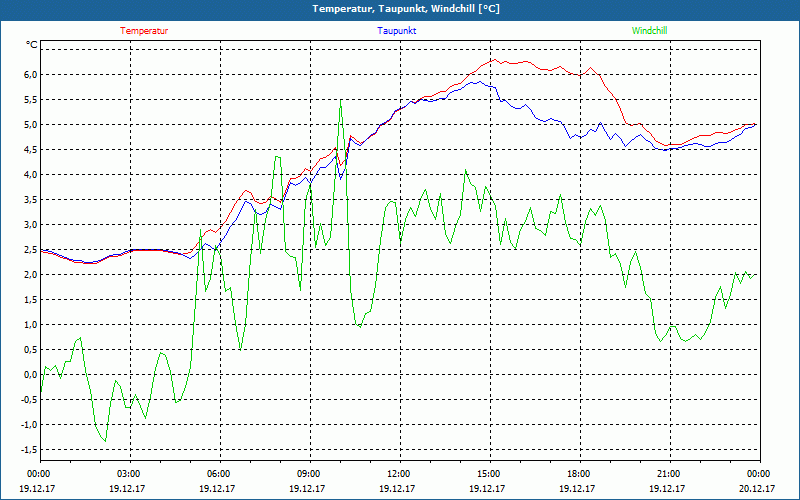Viewport: 800px width, 500px height.
Task: Click the -0,5 y-axis value
Action: (29, 399)
